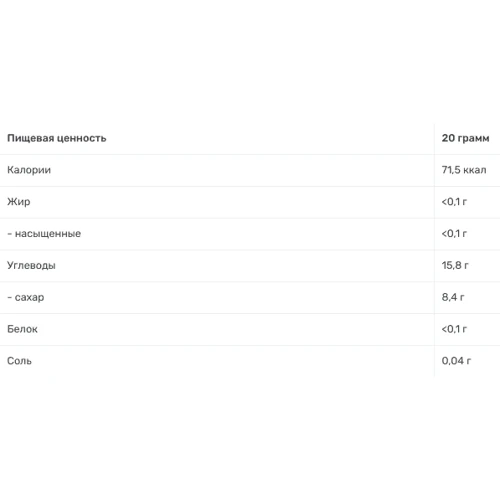This screenshot has width=500, height=500.
Task: Click the 'Калории' row label
Action: coord(29,170)
